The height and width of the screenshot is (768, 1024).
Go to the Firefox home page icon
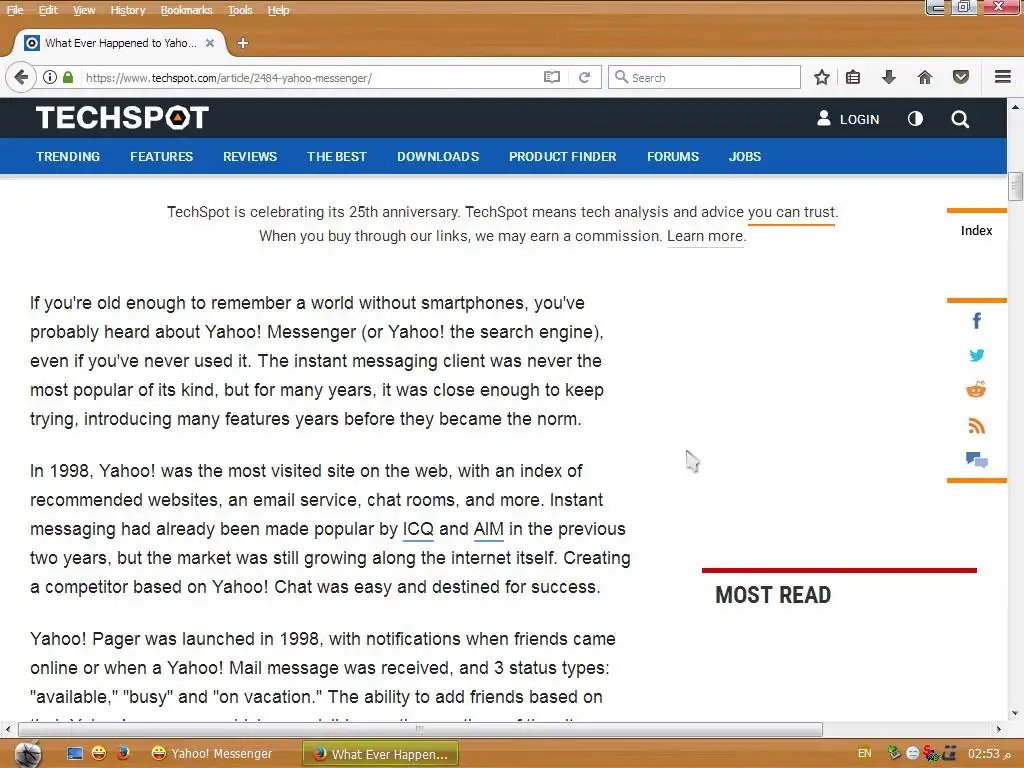pyautogui.click(x=925, y=77)
